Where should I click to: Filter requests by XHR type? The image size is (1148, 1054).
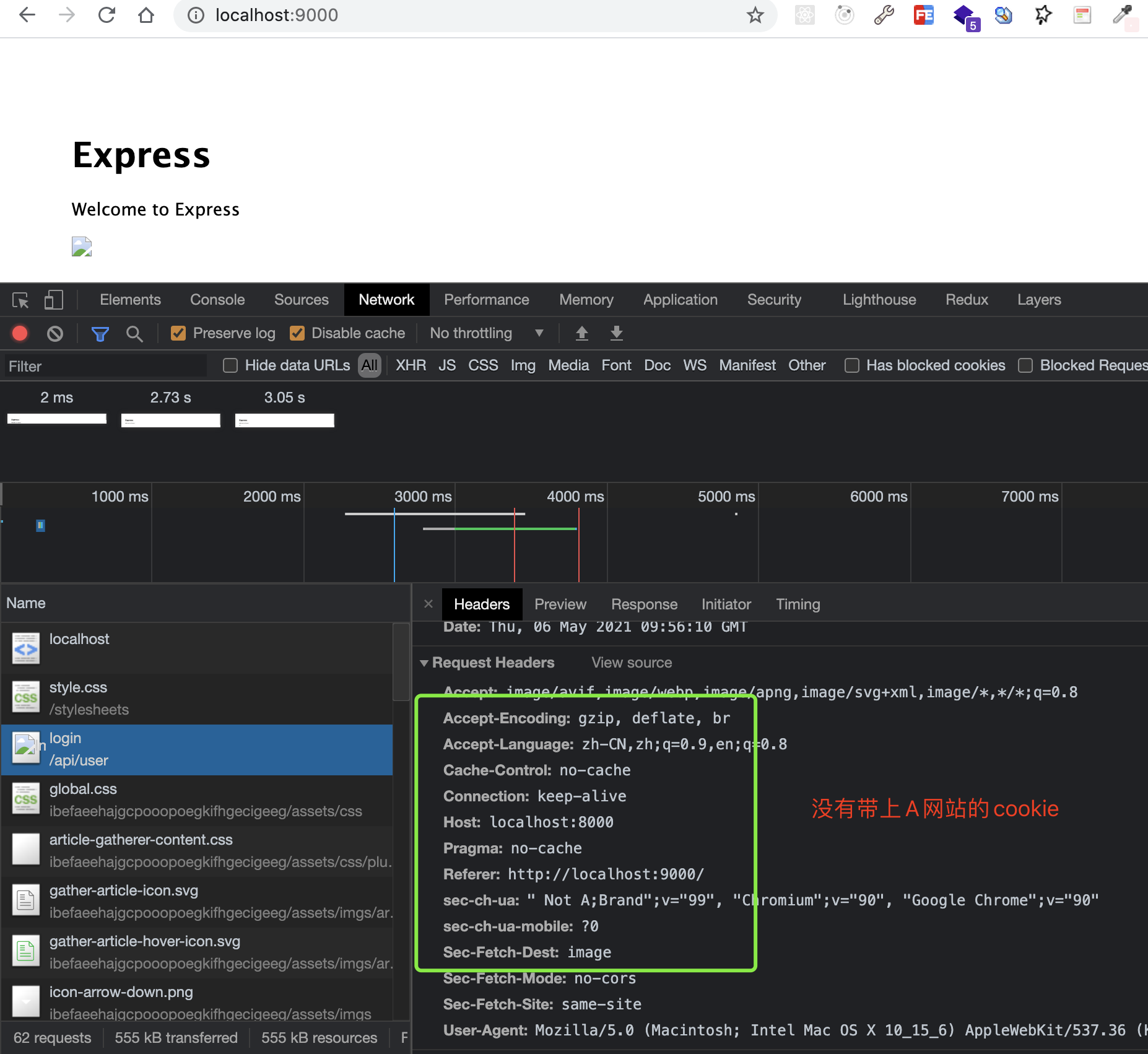pos(411,366)
